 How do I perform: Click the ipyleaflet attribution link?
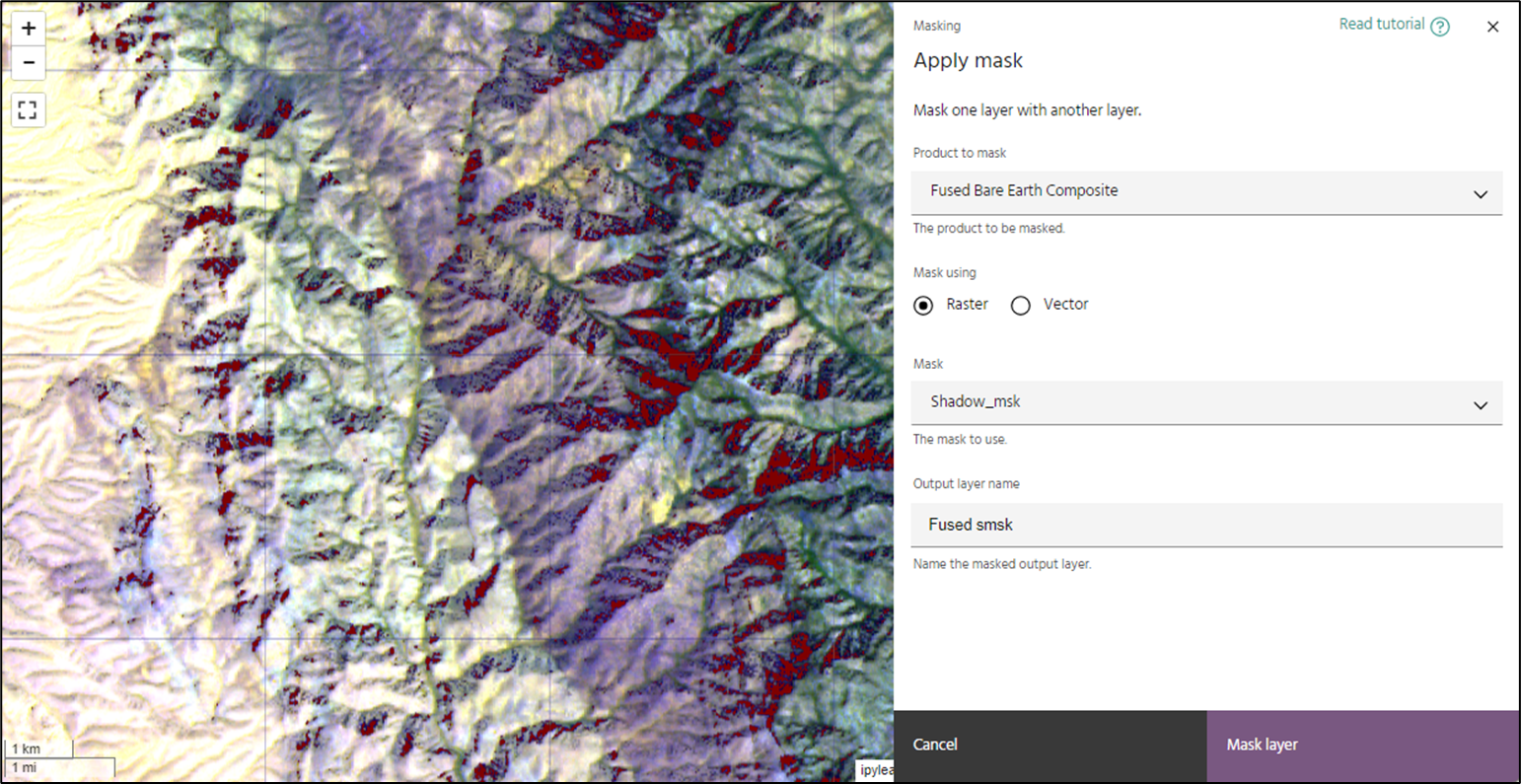pos(876,770)
